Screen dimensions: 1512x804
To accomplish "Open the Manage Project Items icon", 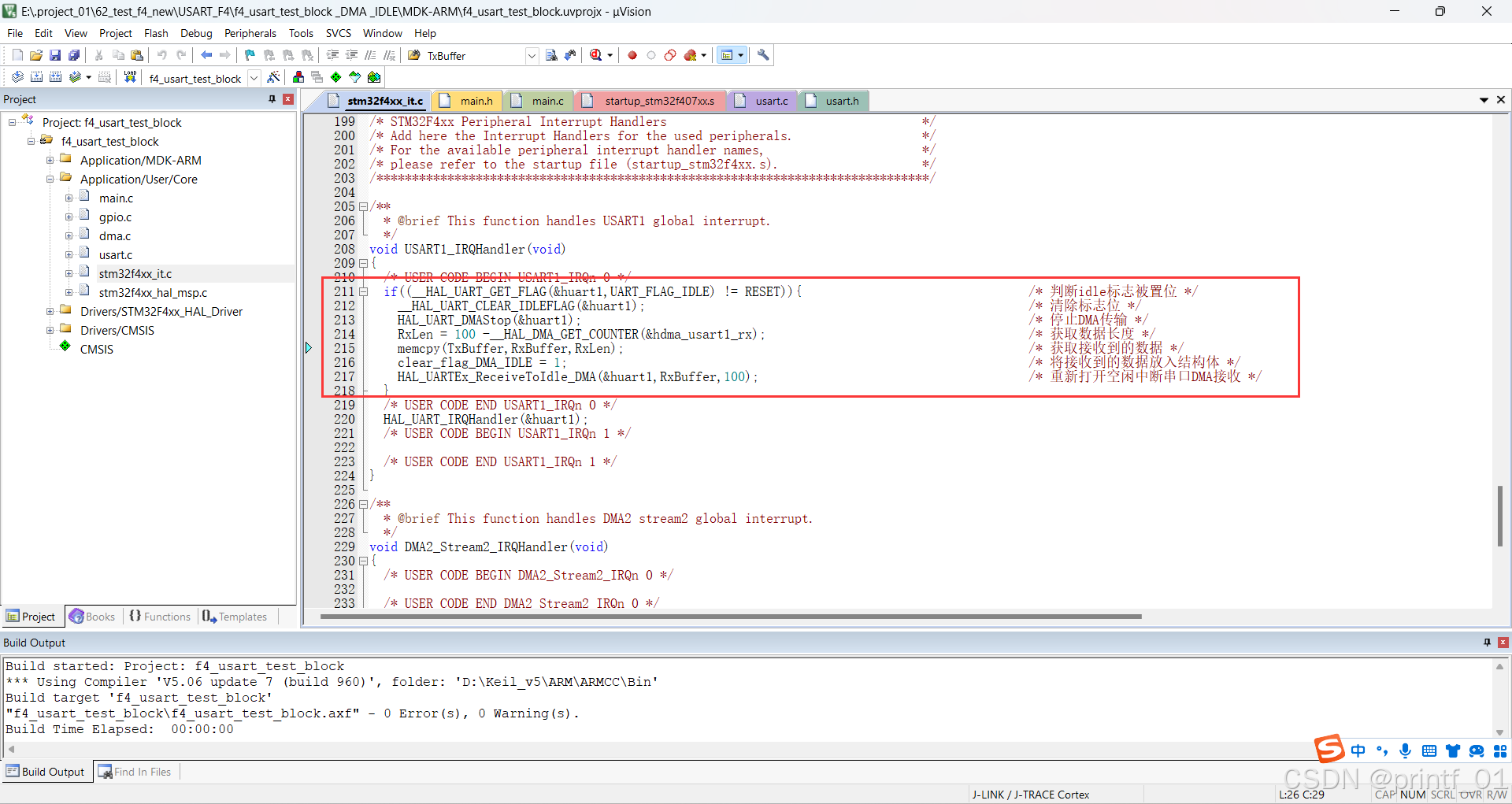I will [x=298, y=77].
